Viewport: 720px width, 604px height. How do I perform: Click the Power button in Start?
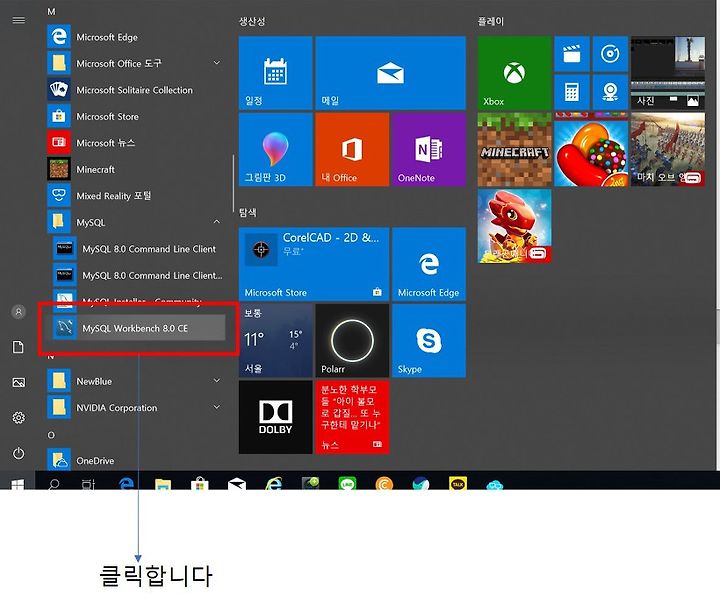click(x=18, y=453)
